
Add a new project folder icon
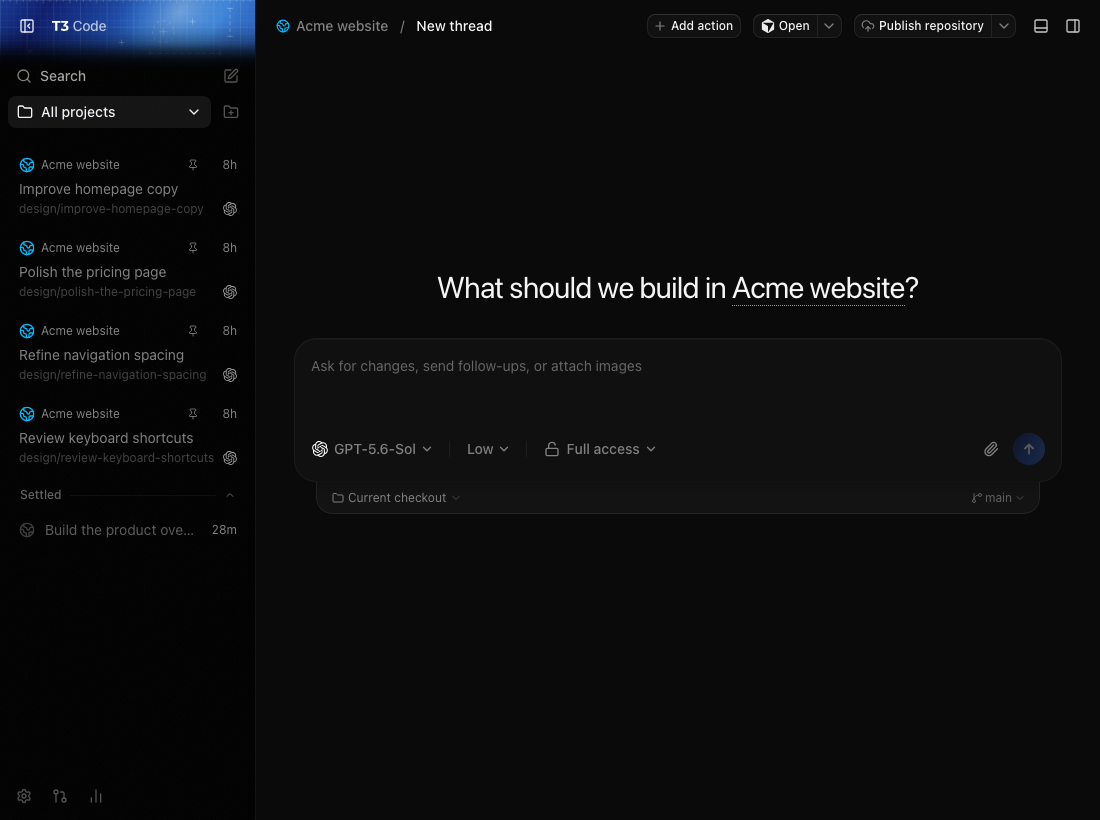point(231,112)
